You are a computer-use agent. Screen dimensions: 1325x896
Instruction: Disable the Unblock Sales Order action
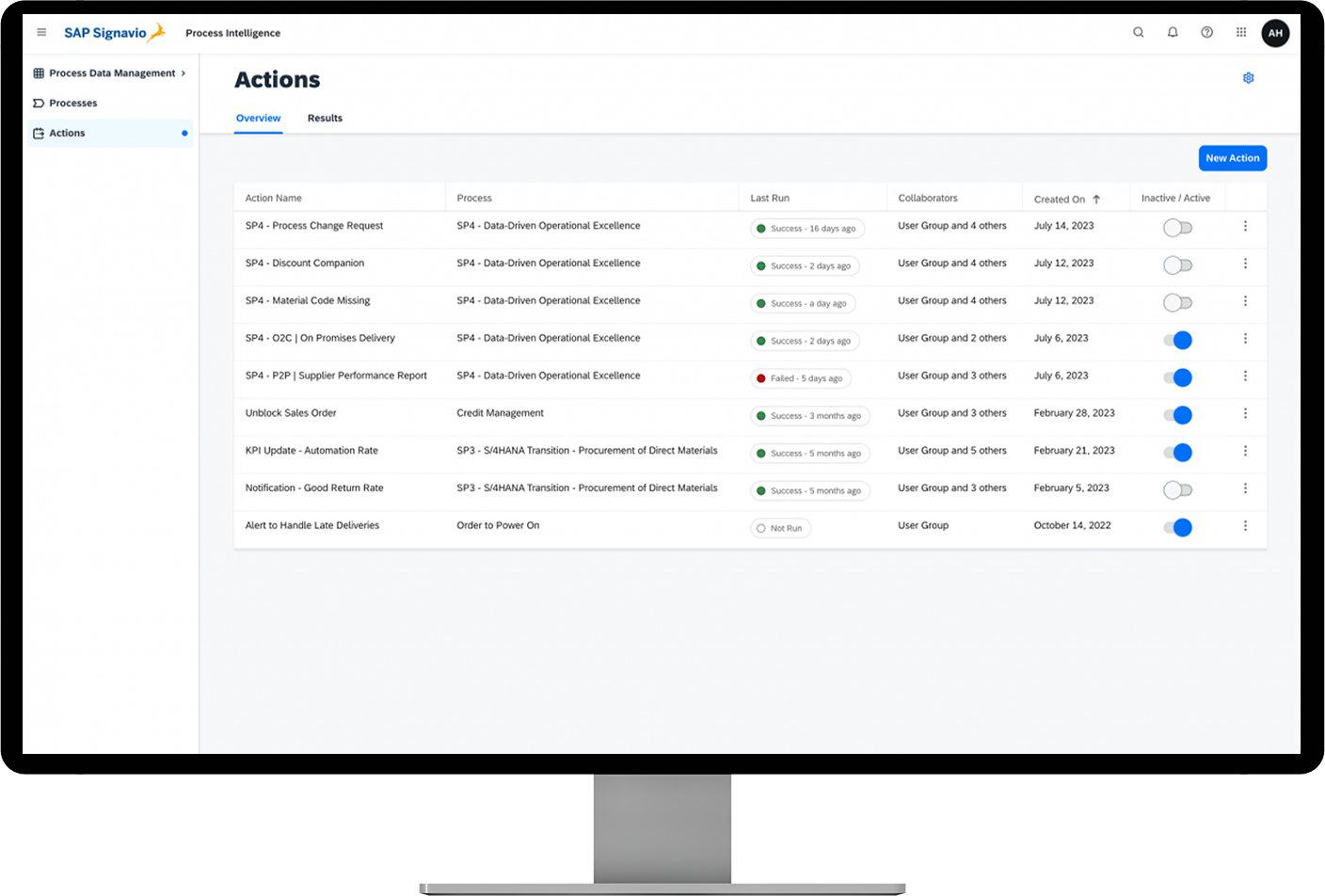[x=1177, y=415]
